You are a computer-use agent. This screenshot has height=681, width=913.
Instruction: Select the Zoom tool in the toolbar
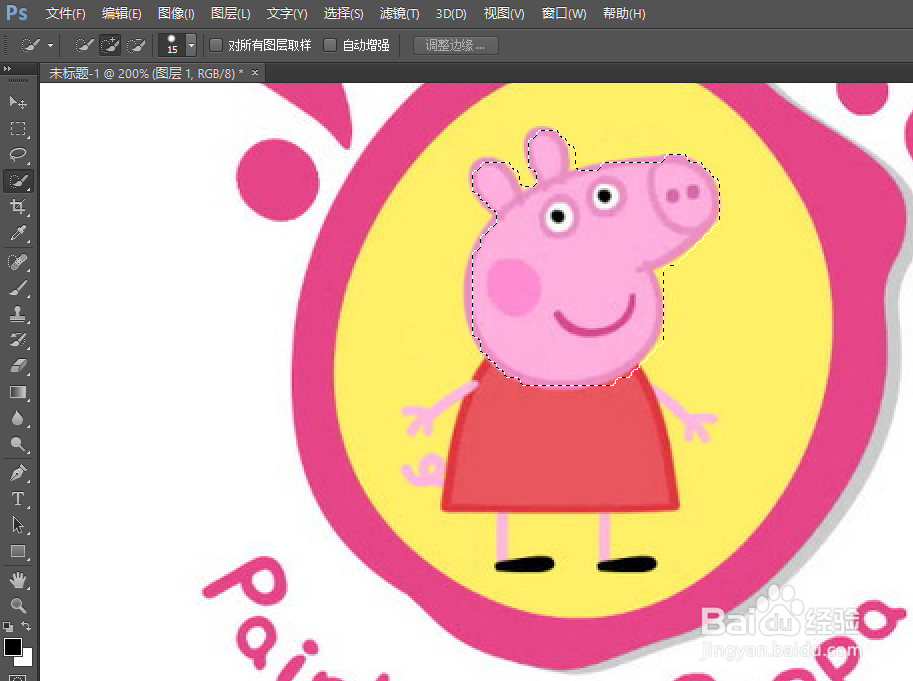point(18,606)
